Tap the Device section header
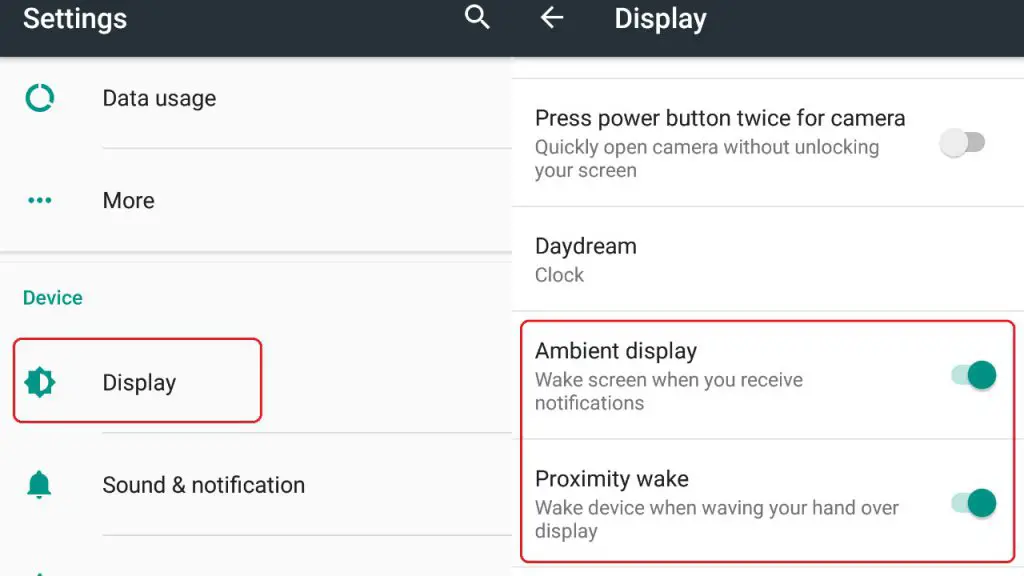Image resolution: width=1024 pixels, height=576 pixels. point(53,298)
